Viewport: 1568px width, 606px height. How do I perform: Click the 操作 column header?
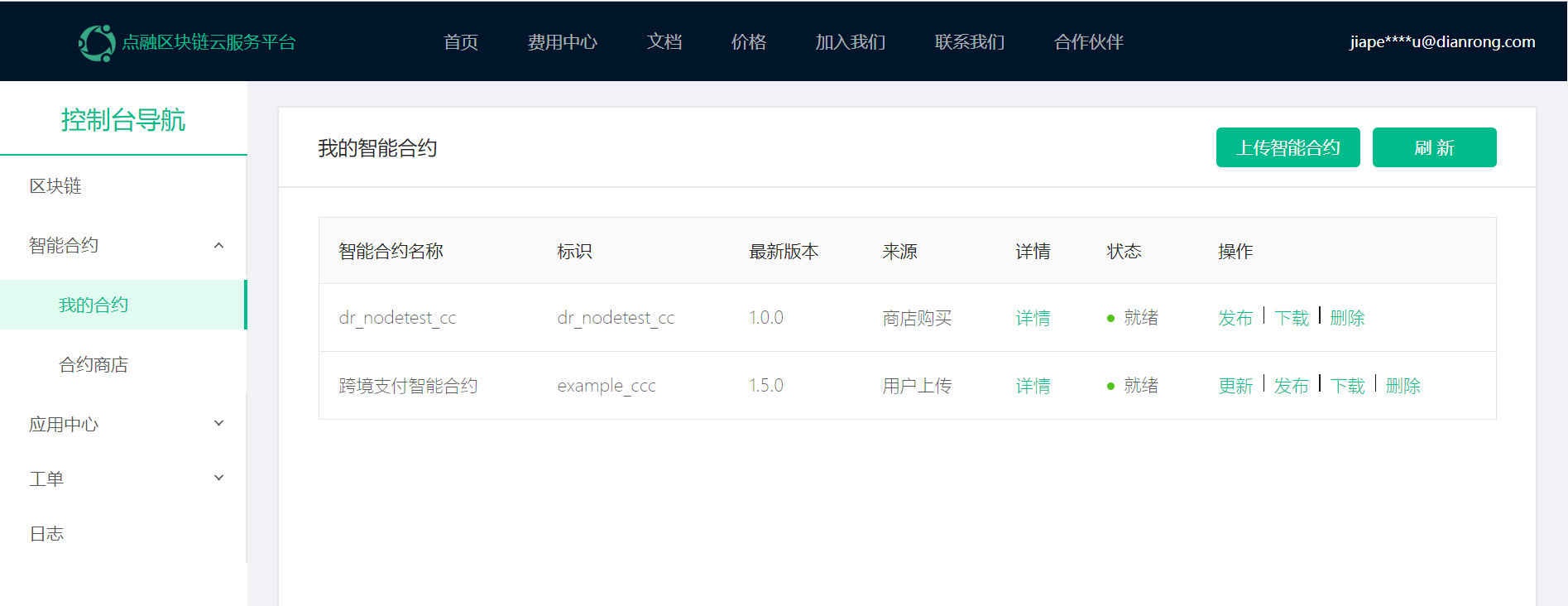(x=1235, y=252)
